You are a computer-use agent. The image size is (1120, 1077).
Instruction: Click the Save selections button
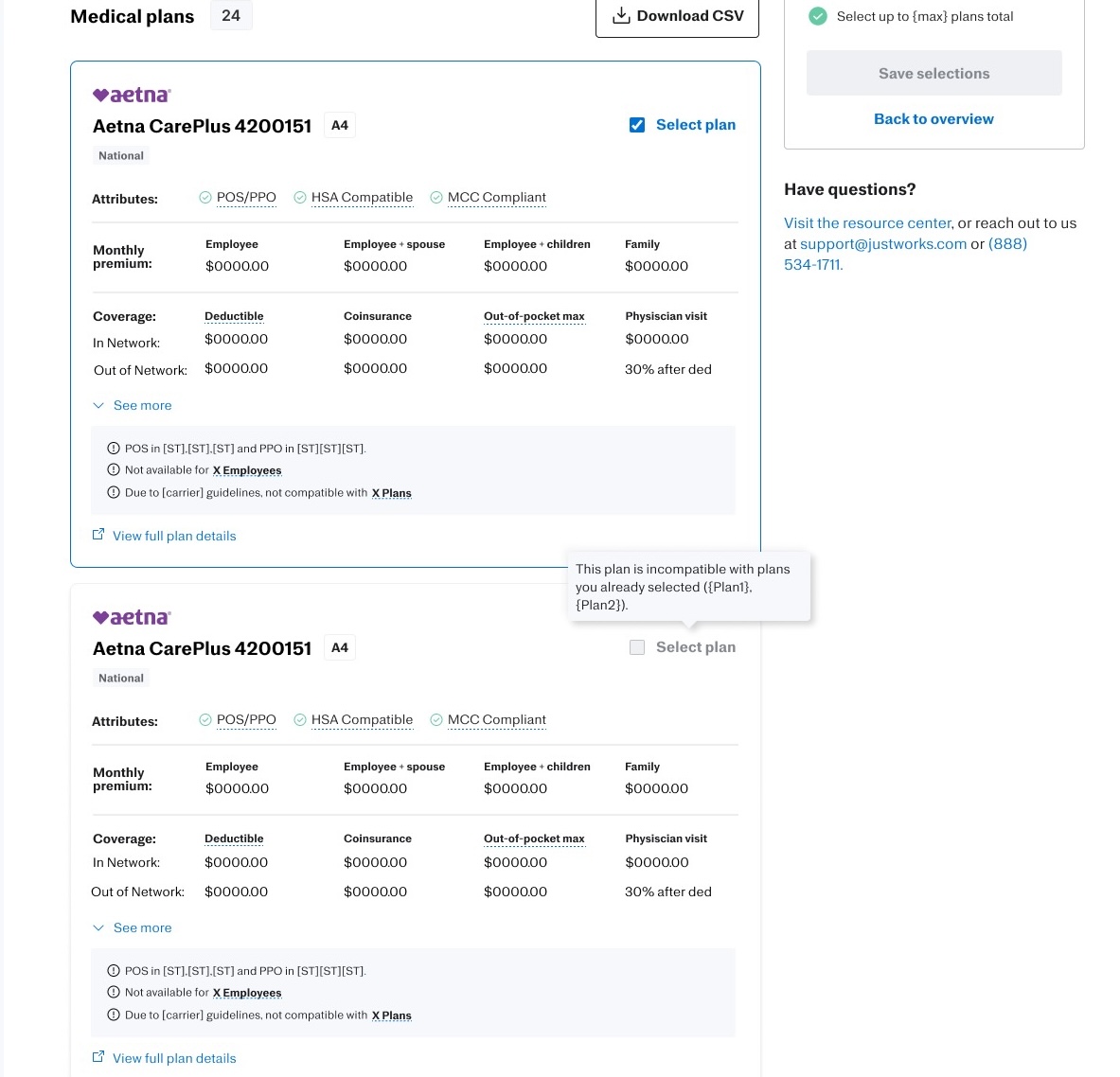pos(933,73)
